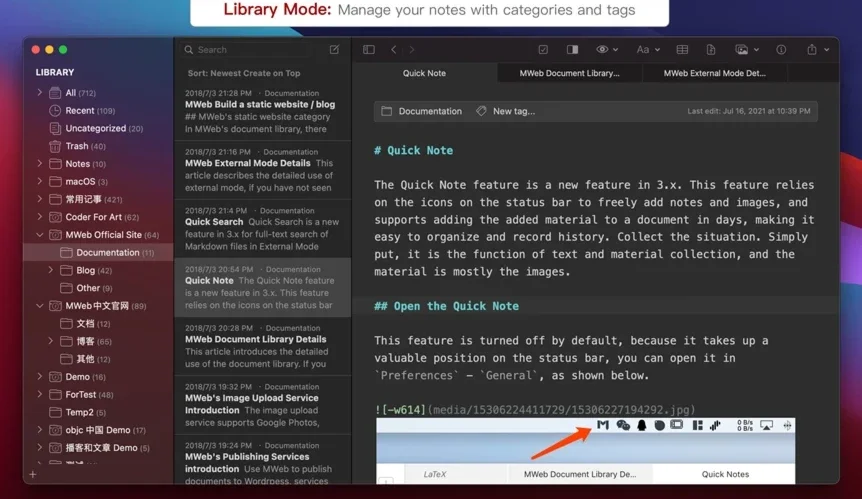Click the new note compose icon
The height and width of the screenshot is (499, 862).
[334, 49]
